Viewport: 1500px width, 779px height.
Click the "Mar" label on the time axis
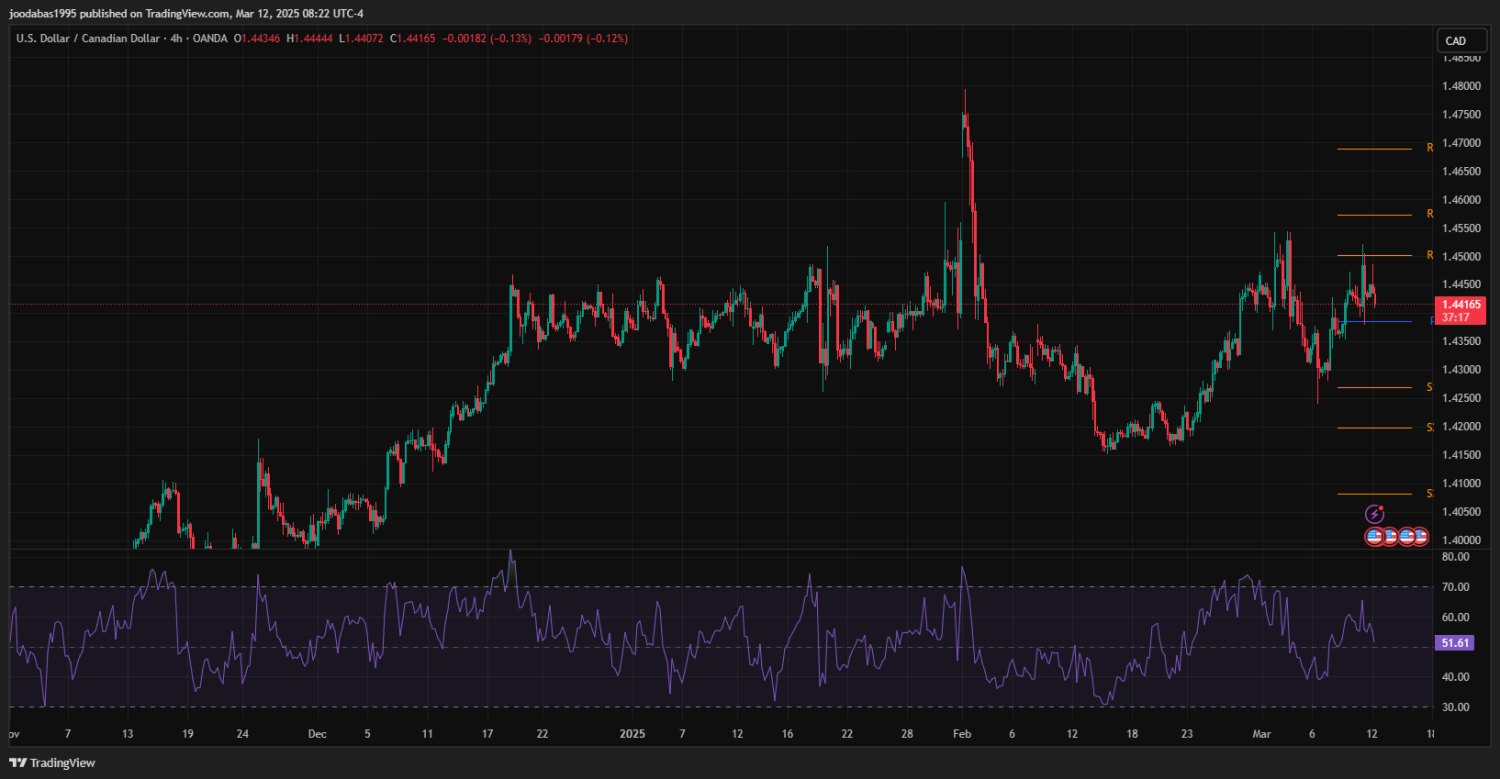click(1262, 734)
